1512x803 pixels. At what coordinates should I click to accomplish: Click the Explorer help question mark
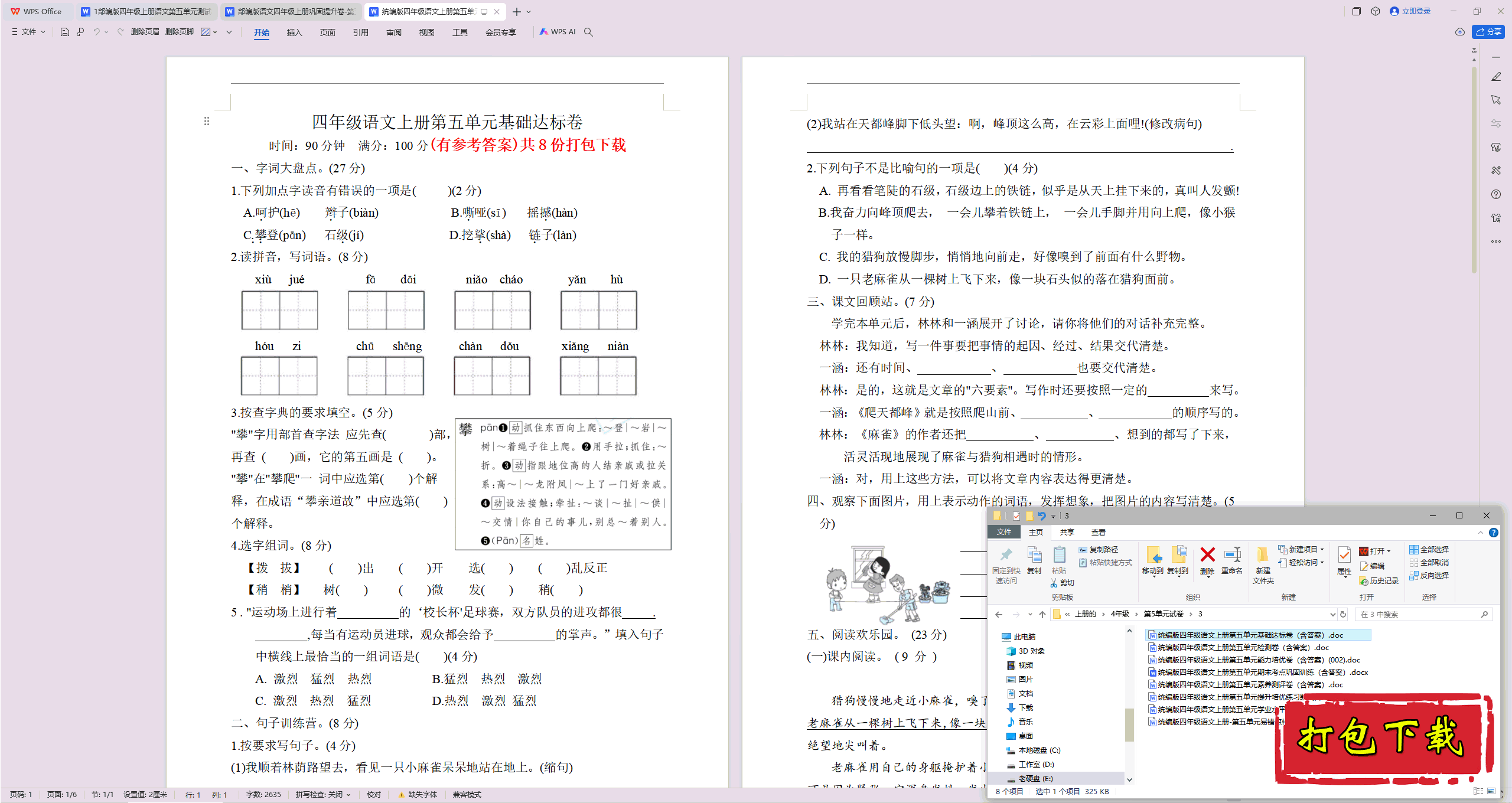pyautogui.click(x=1494, y=533)
